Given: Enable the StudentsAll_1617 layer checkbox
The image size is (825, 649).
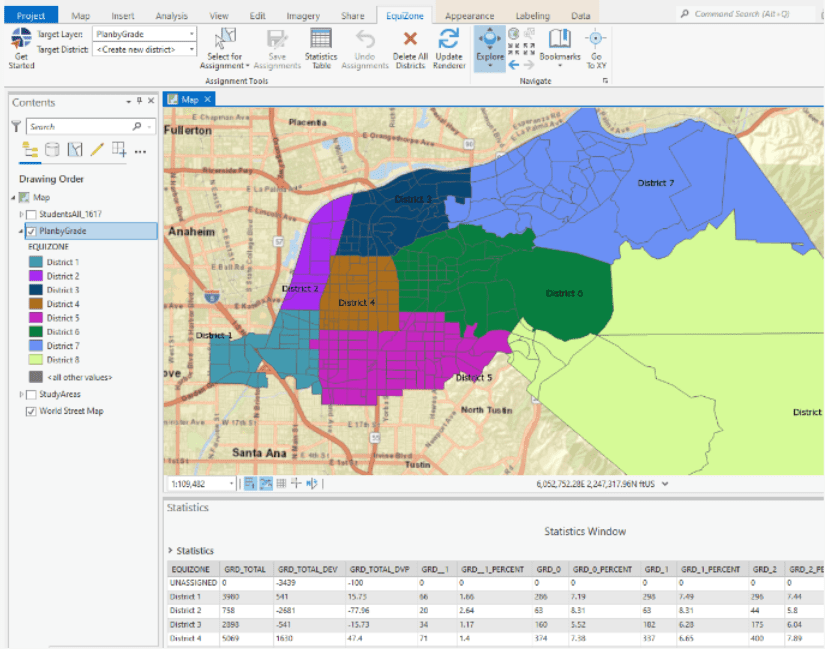Looking at the screenshot, I should coord(31,214).
